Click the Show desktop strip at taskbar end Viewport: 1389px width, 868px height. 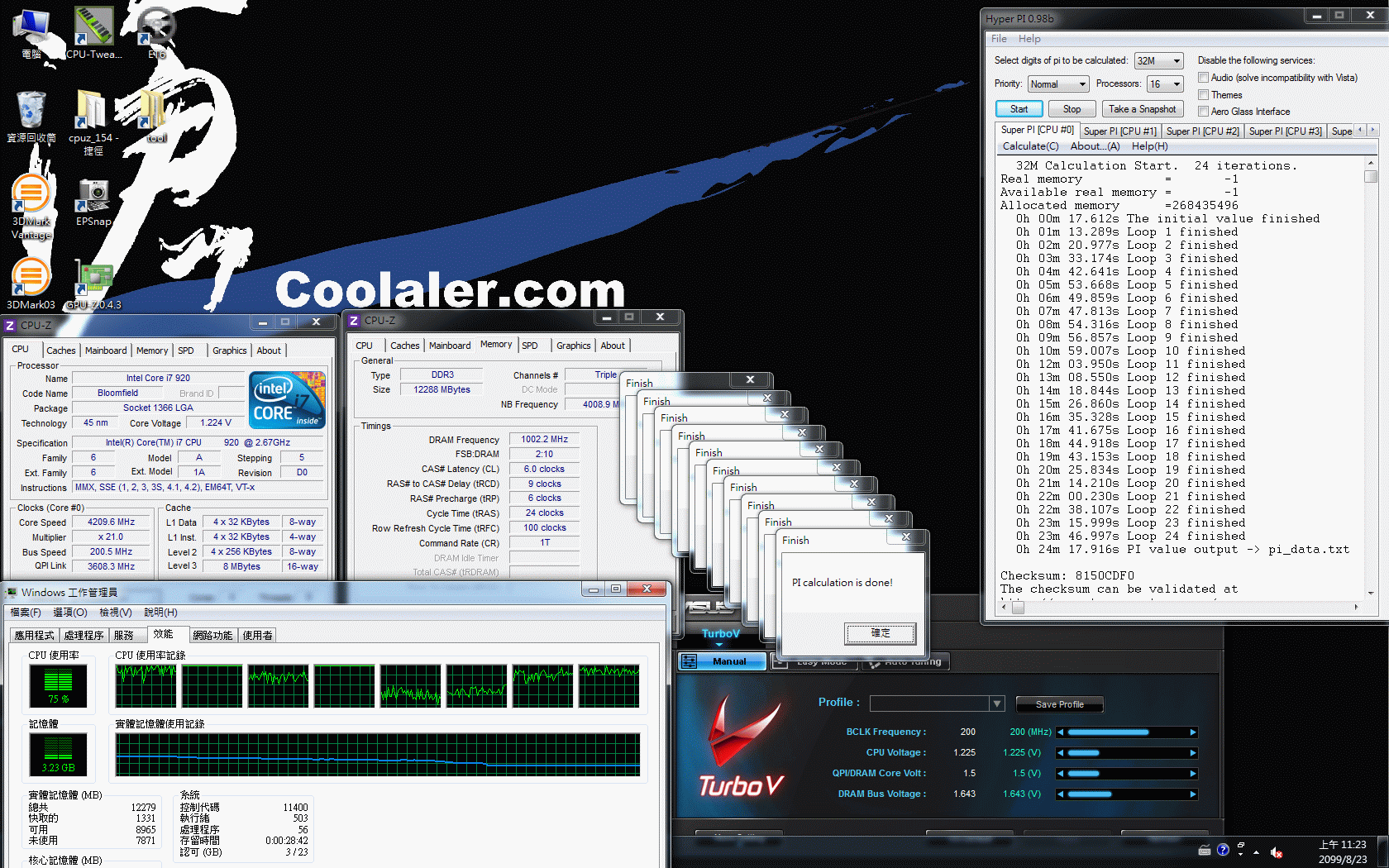click(1383, 851)
